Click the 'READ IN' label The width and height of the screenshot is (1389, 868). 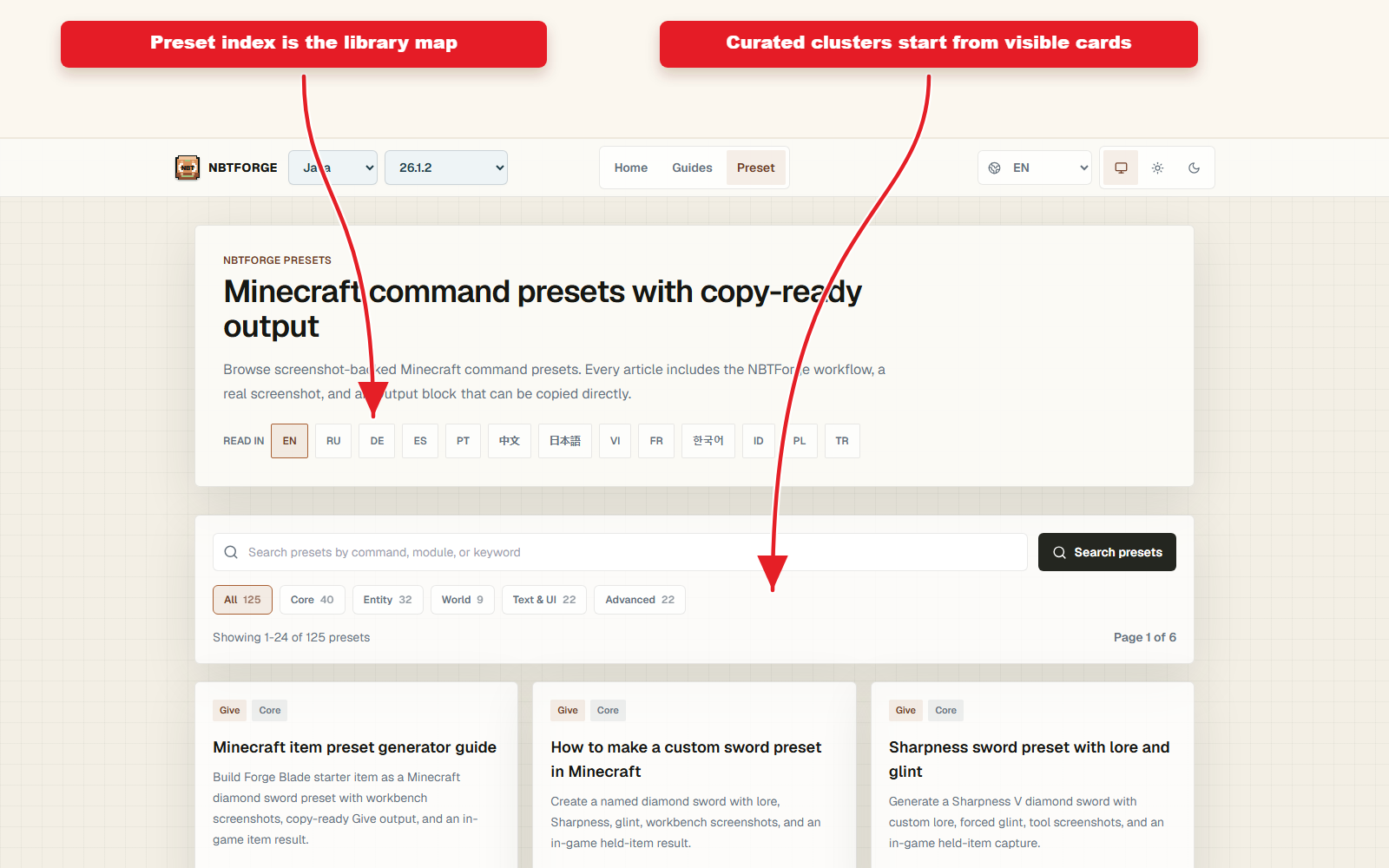coord(243,441)
